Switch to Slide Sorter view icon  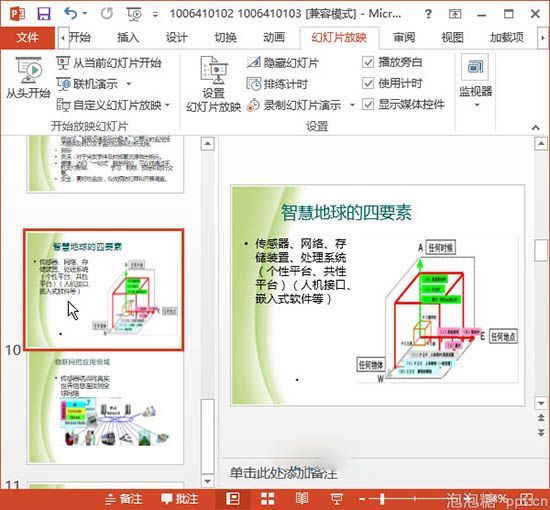click(268, 498)
